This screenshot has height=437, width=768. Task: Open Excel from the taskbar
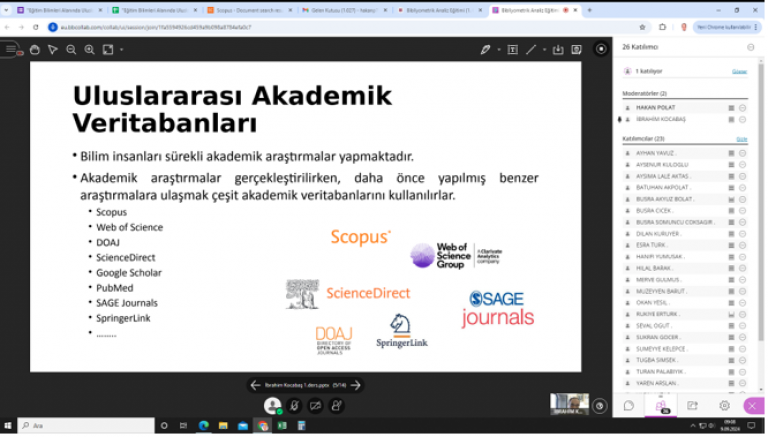tap(282, 426)
